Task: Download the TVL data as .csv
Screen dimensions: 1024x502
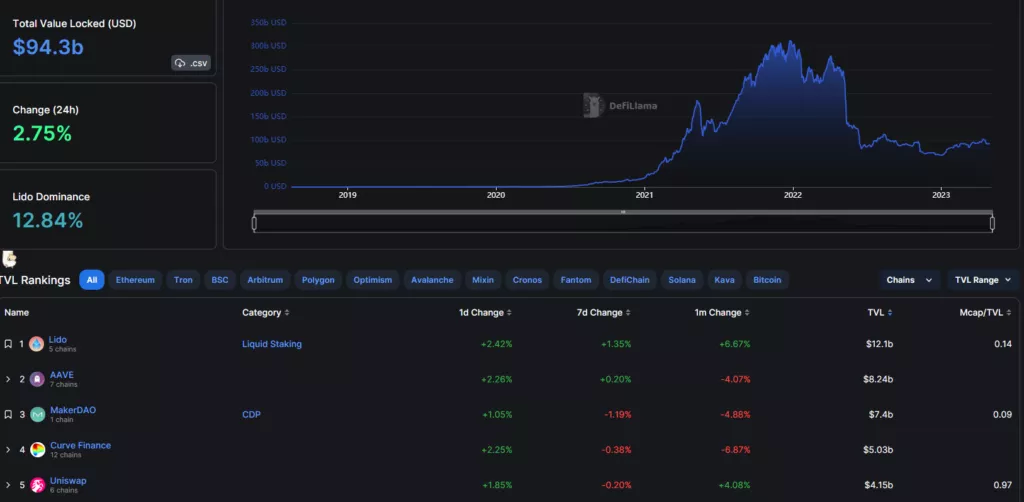Action: pyautogui.click(x=191, y=63)
